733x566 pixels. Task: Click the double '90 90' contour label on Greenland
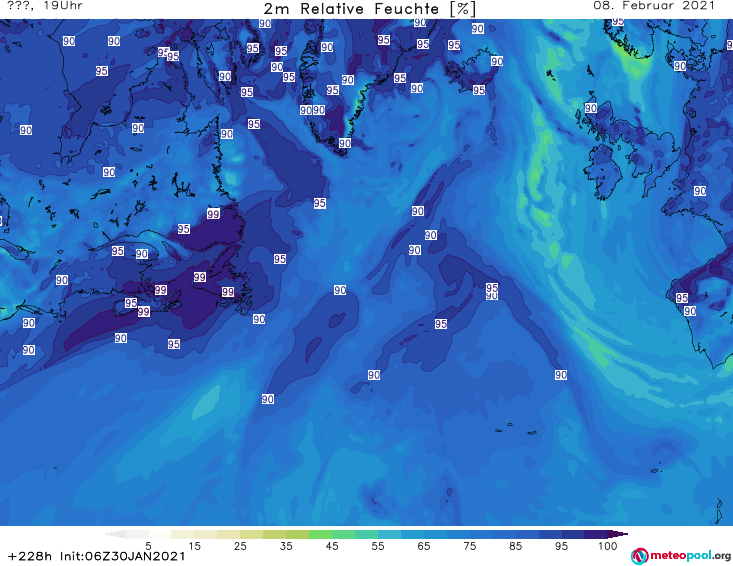click(x=312, y=110)
